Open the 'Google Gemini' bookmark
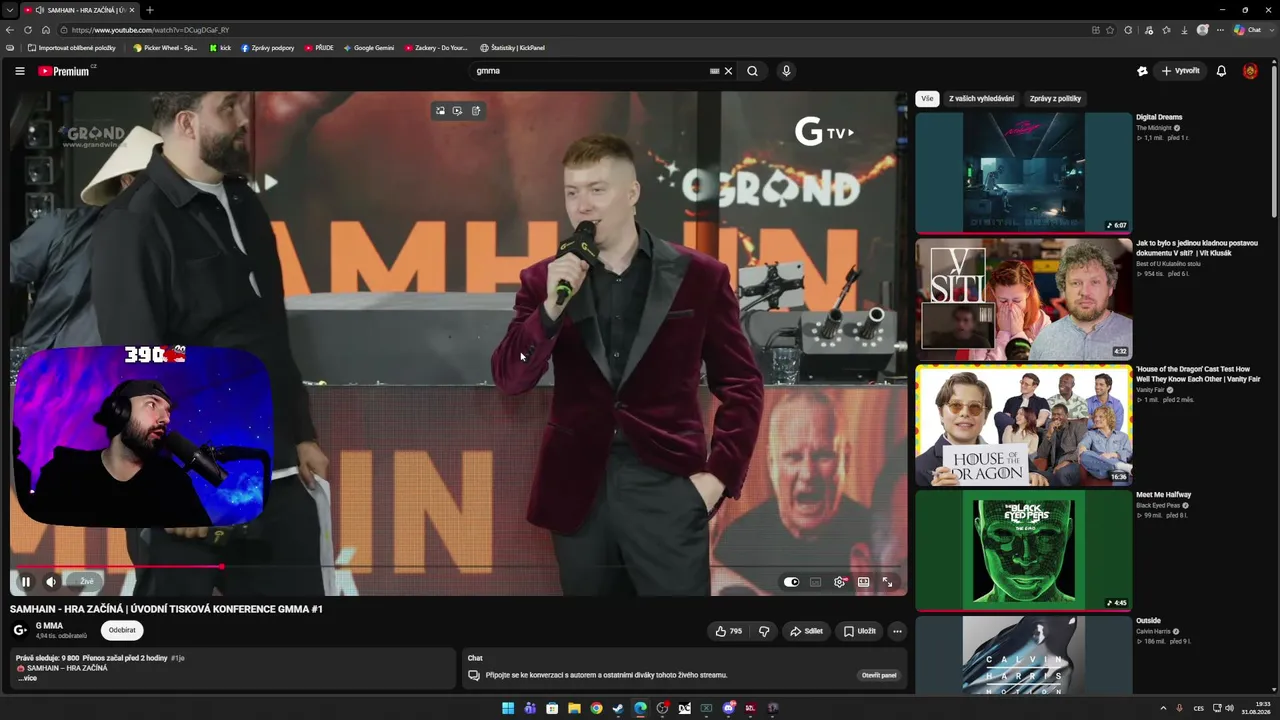This screenshot has height=720, width=1280. click(x=368, y=48)
